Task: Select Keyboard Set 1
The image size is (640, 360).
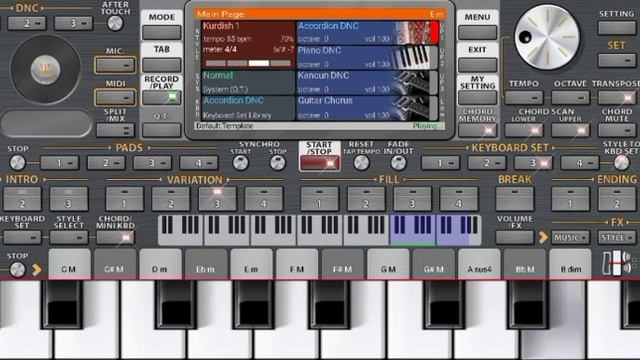Action: 440,163
